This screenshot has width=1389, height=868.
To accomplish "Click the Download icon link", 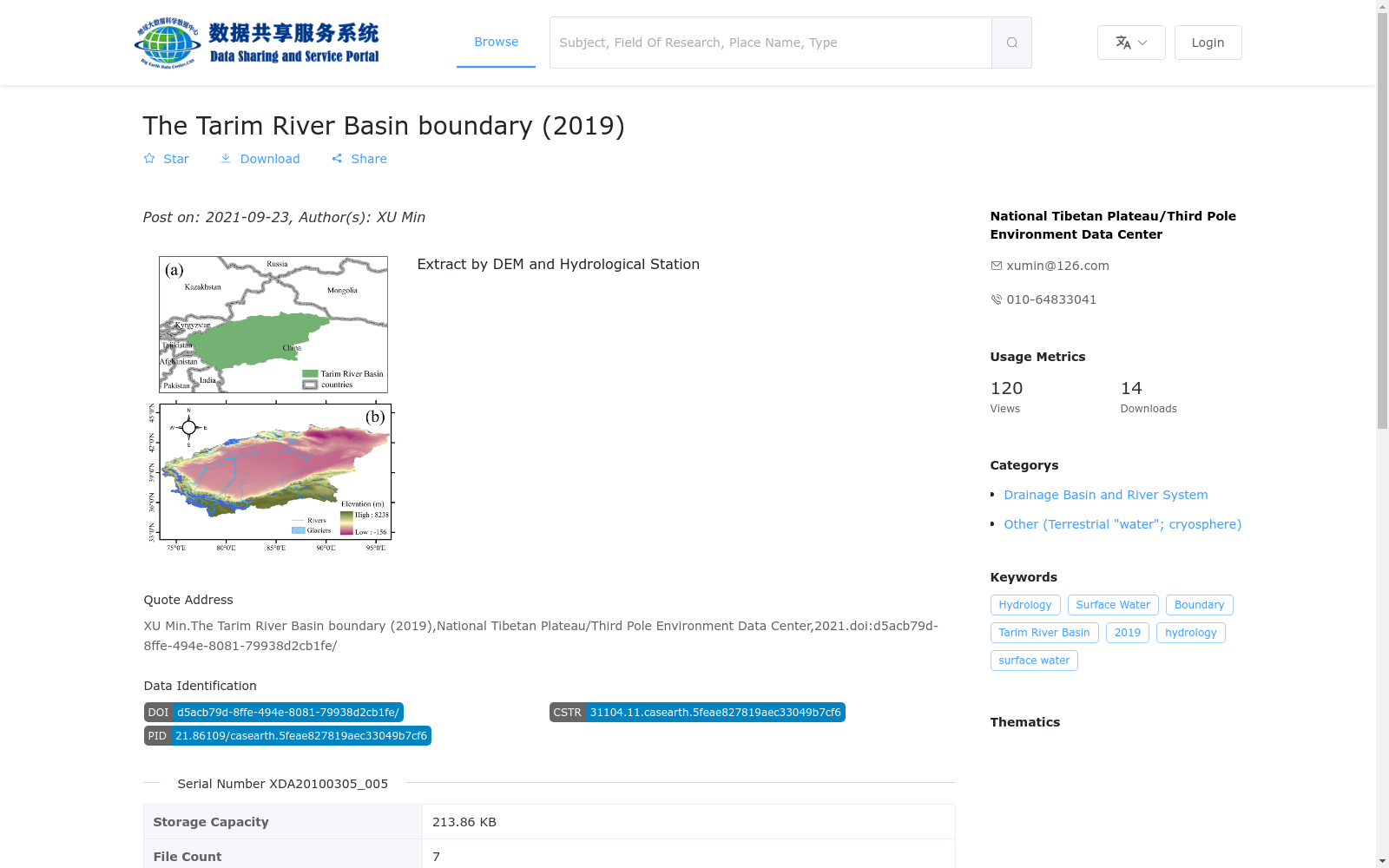I will click(x=226, y=159).
